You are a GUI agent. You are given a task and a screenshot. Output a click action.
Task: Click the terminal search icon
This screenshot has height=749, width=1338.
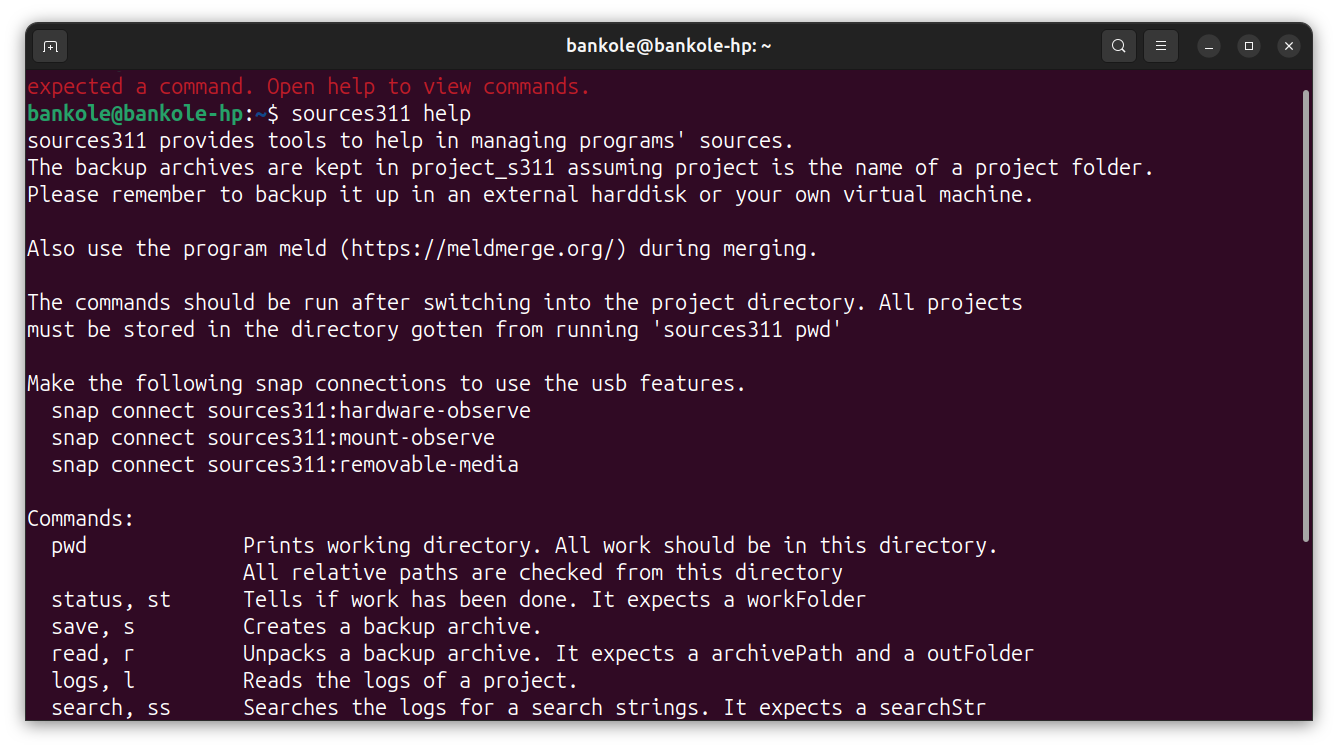[1119, 46]
